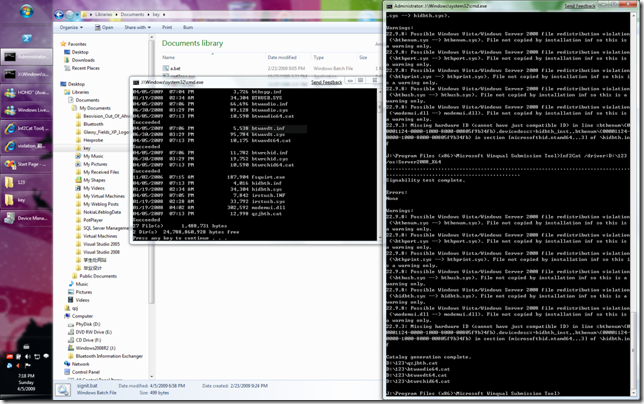Click the volume speaker tray icon
This screenshot has height=404, width=644.
coord(28,356)
